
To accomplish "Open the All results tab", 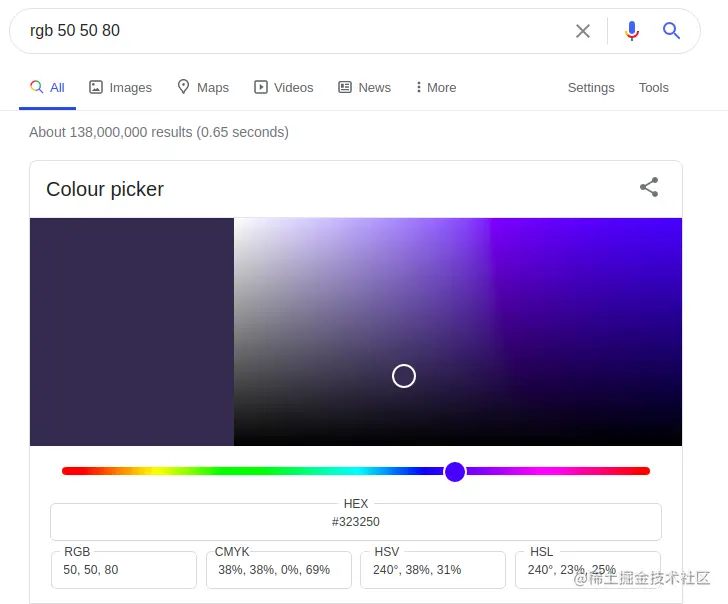I will (47, 87).
